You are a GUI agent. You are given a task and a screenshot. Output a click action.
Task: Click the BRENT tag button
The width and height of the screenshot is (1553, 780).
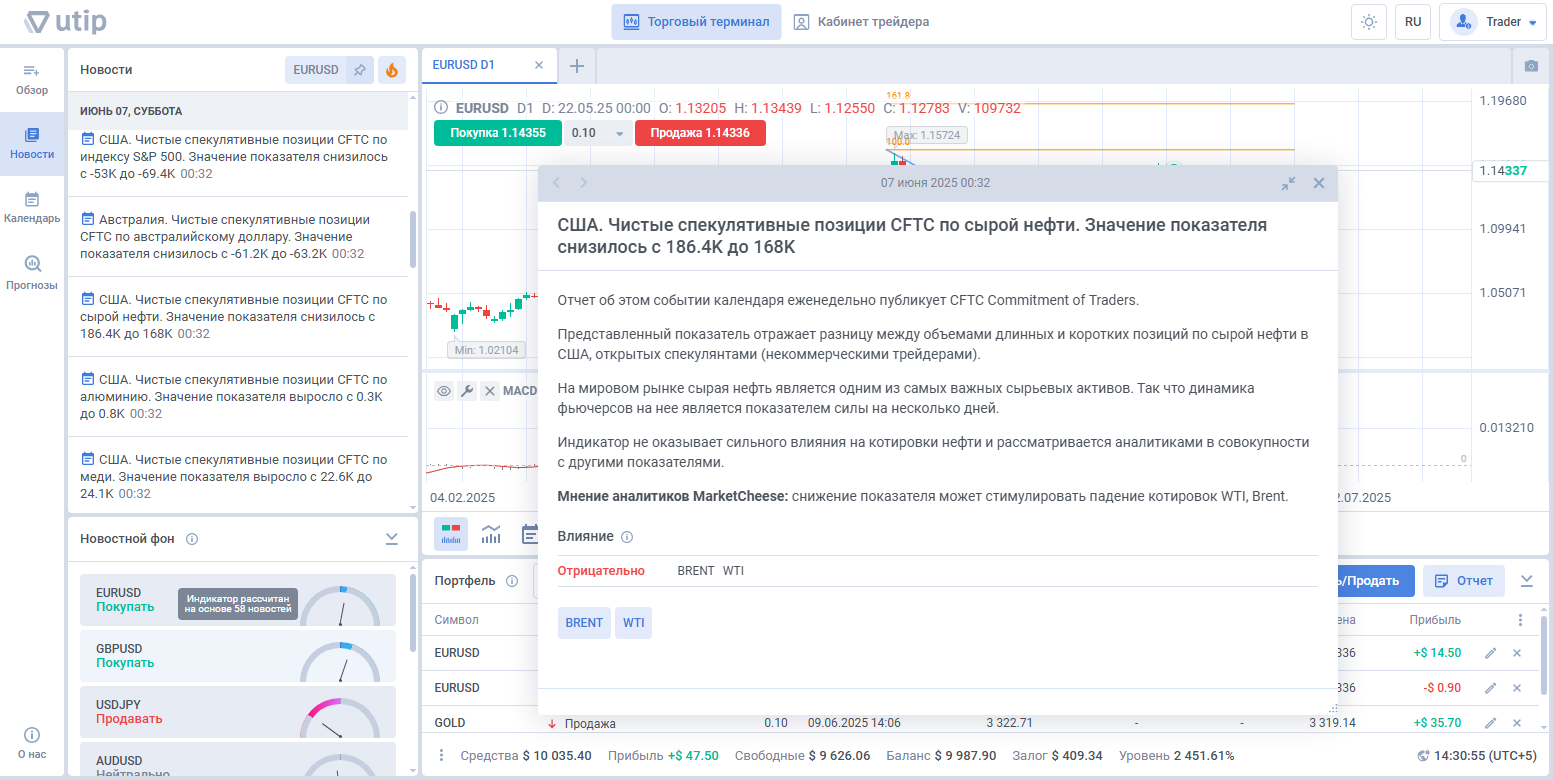pos(584,622)
